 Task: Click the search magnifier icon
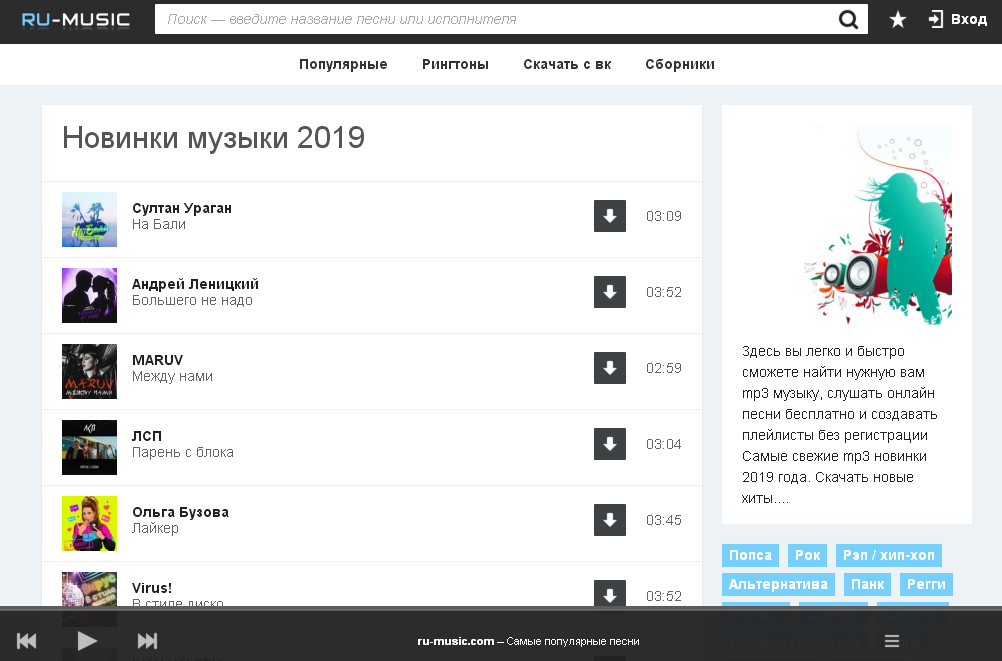(848, 19)
